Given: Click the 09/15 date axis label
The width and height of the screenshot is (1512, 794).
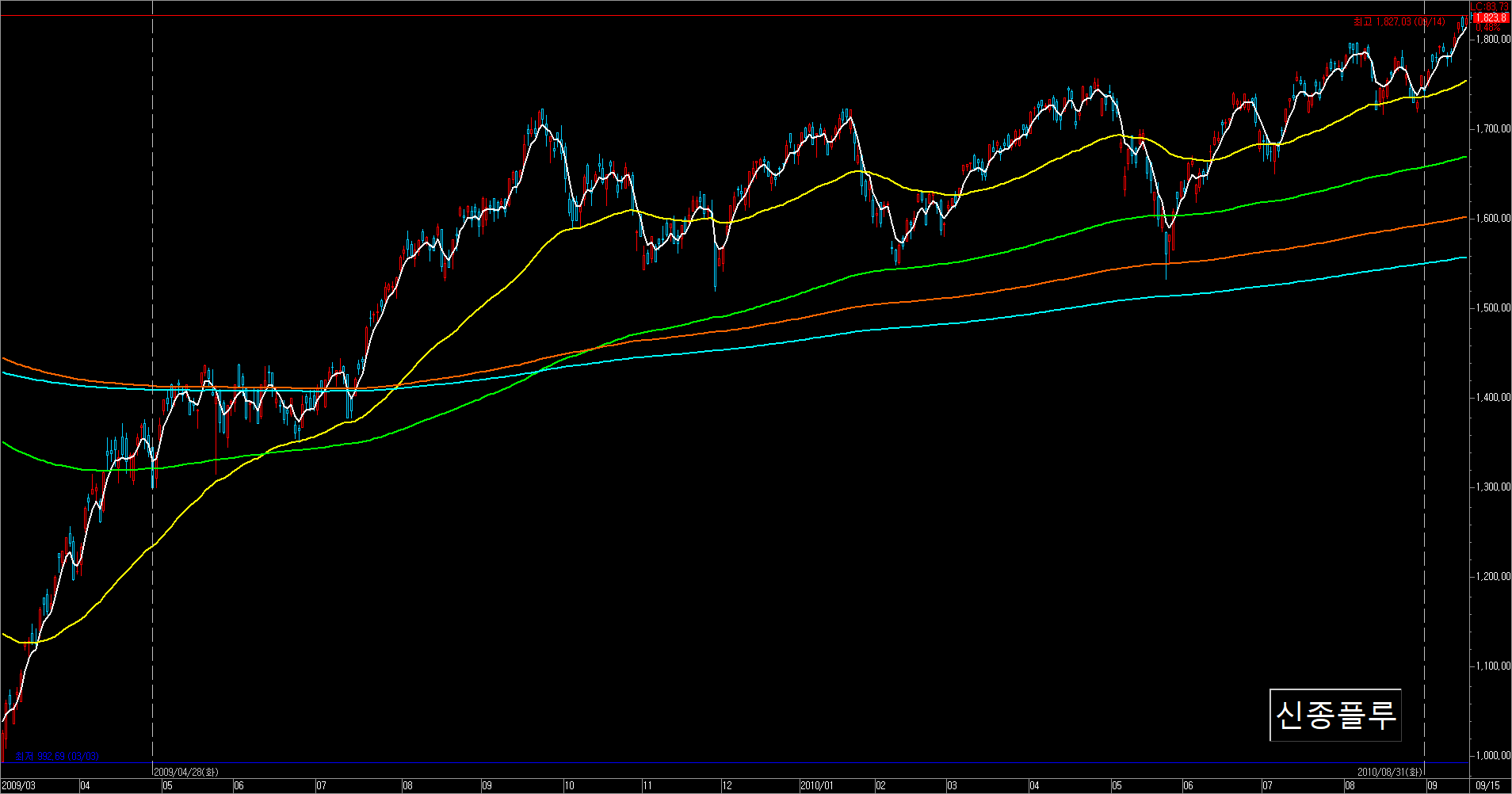Looking at the screenshot, I should (1487, 786).
